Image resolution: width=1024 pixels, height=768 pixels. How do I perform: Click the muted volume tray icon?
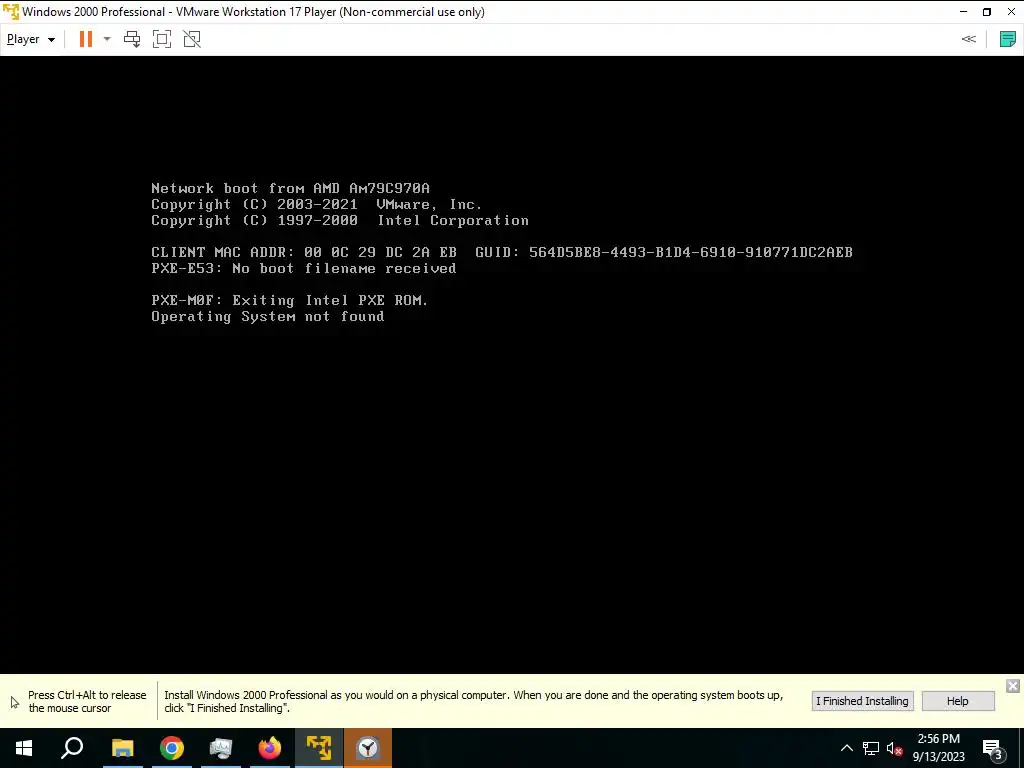tap(894, 748)
